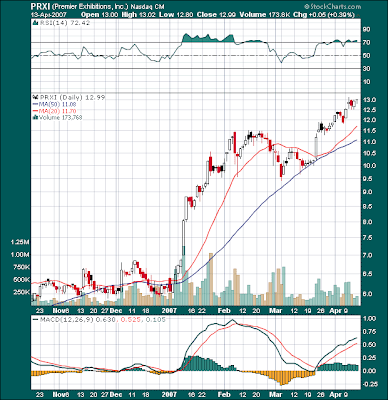This screenshot has width=388, height=400.
Task: Click the 250K volume axis label
Action: tap(22, 292)
